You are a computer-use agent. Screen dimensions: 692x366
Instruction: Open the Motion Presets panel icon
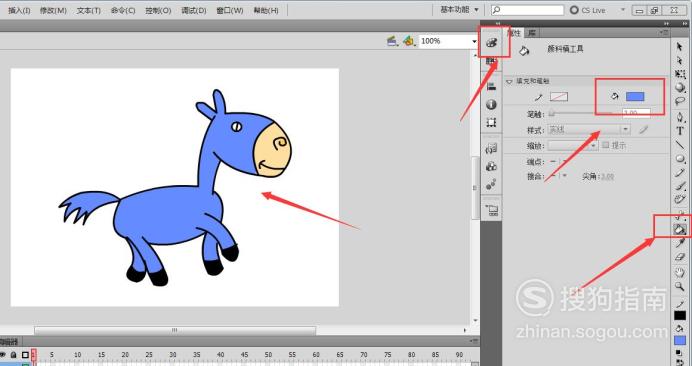tap(491, 184)
